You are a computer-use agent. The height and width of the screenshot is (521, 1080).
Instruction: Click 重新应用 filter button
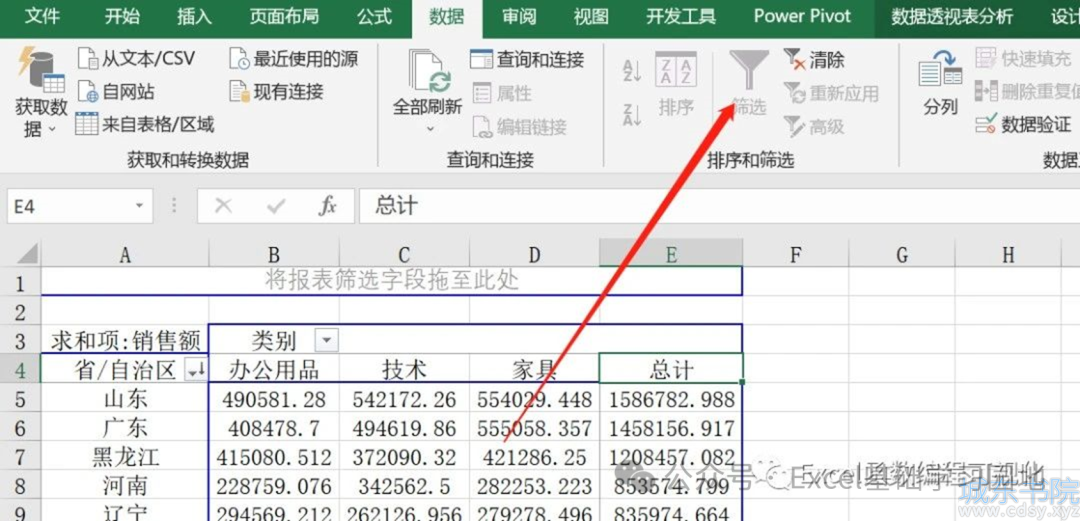pos(831,92)
